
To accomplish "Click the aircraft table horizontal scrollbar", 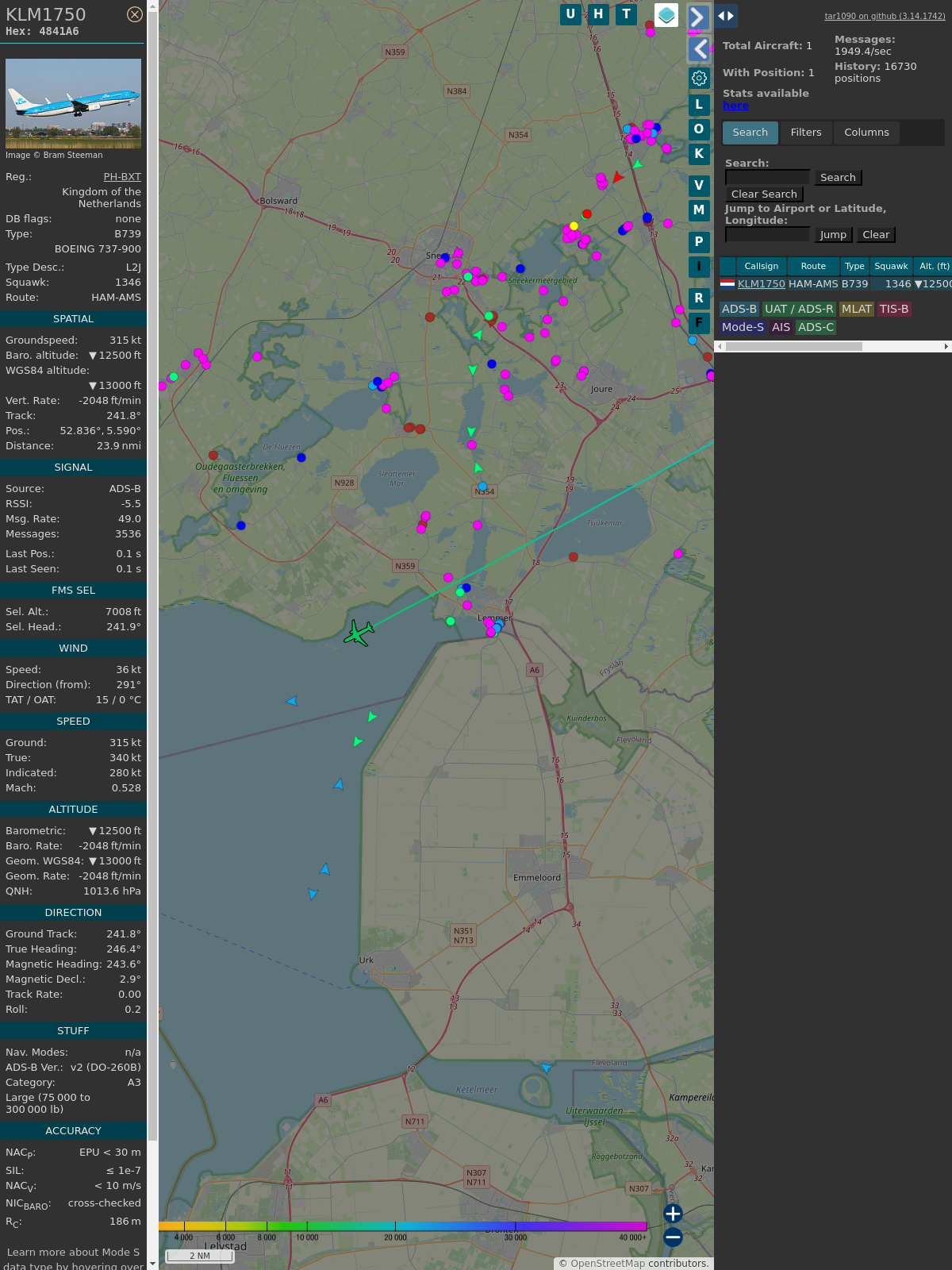I will (x=793, y=347).
